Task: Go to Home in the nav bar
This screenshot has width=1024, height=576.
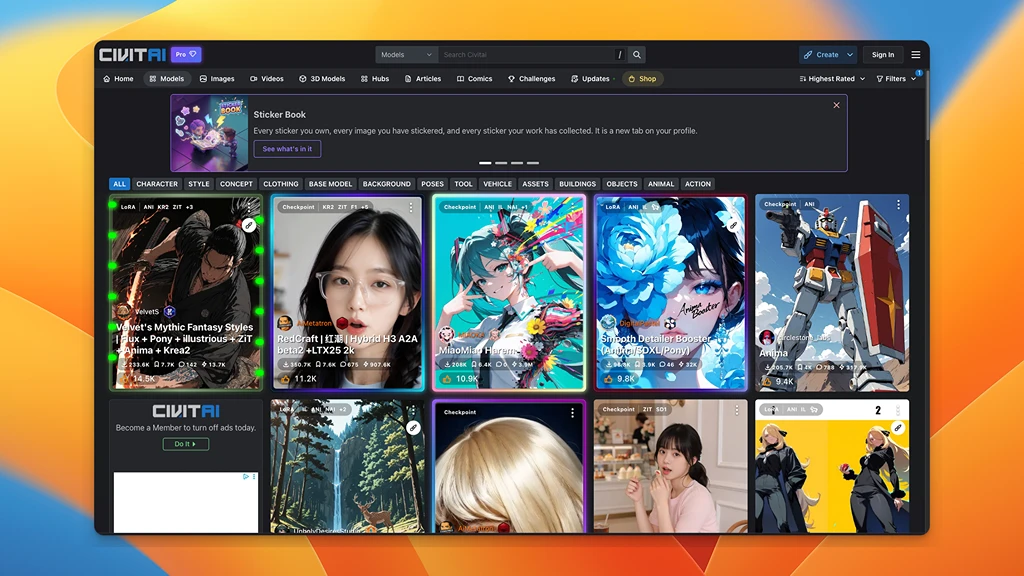Action: [118, 78]
